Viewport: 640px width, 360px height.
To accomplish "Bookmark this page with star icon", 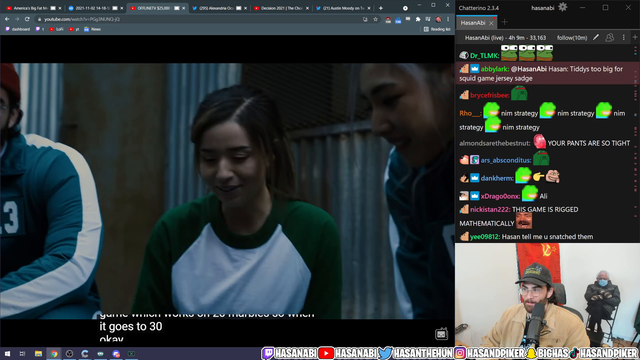I will (375, 19).
